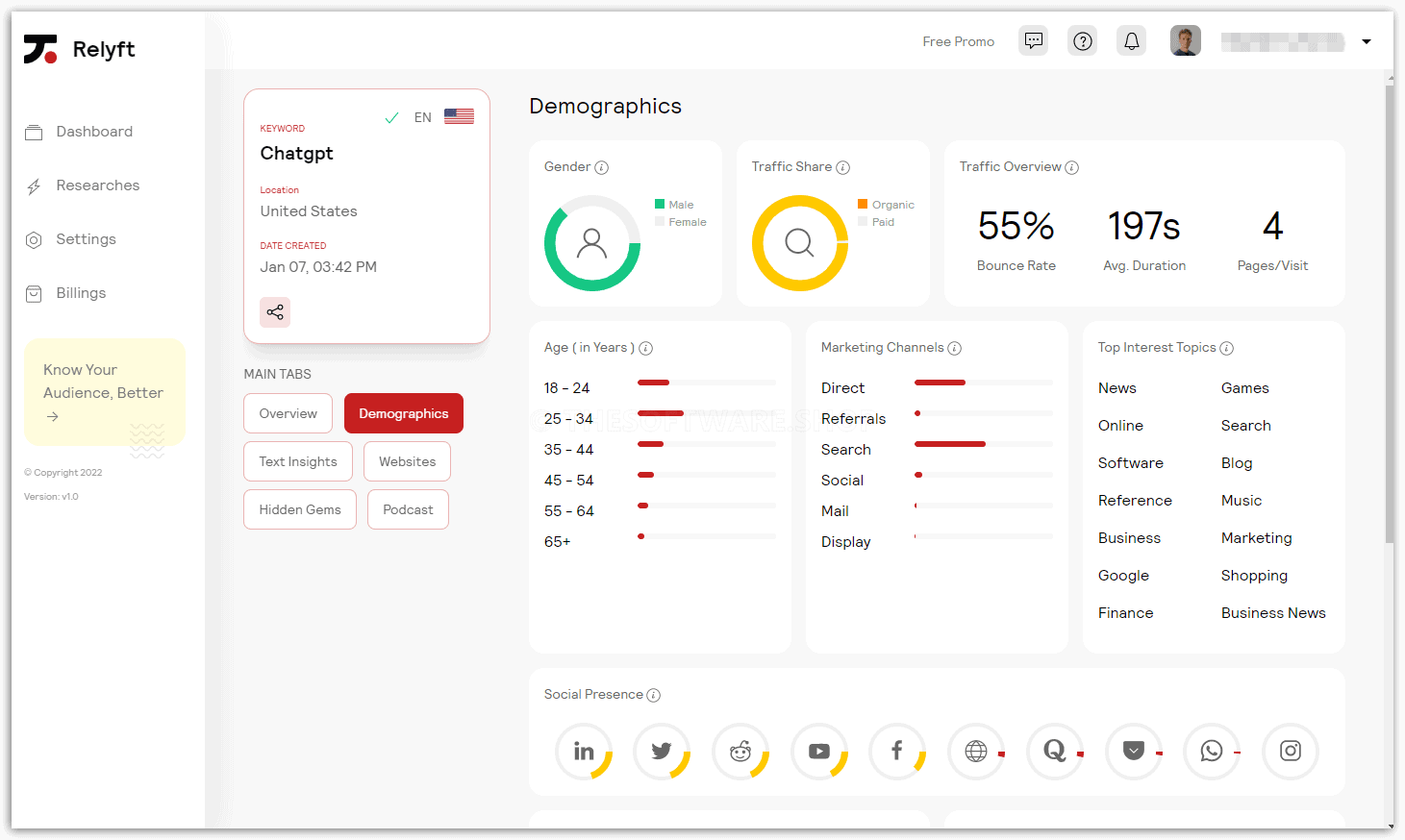Select the Facebook social presence icon
The image size is (1405, 840).
pos(897,752)
